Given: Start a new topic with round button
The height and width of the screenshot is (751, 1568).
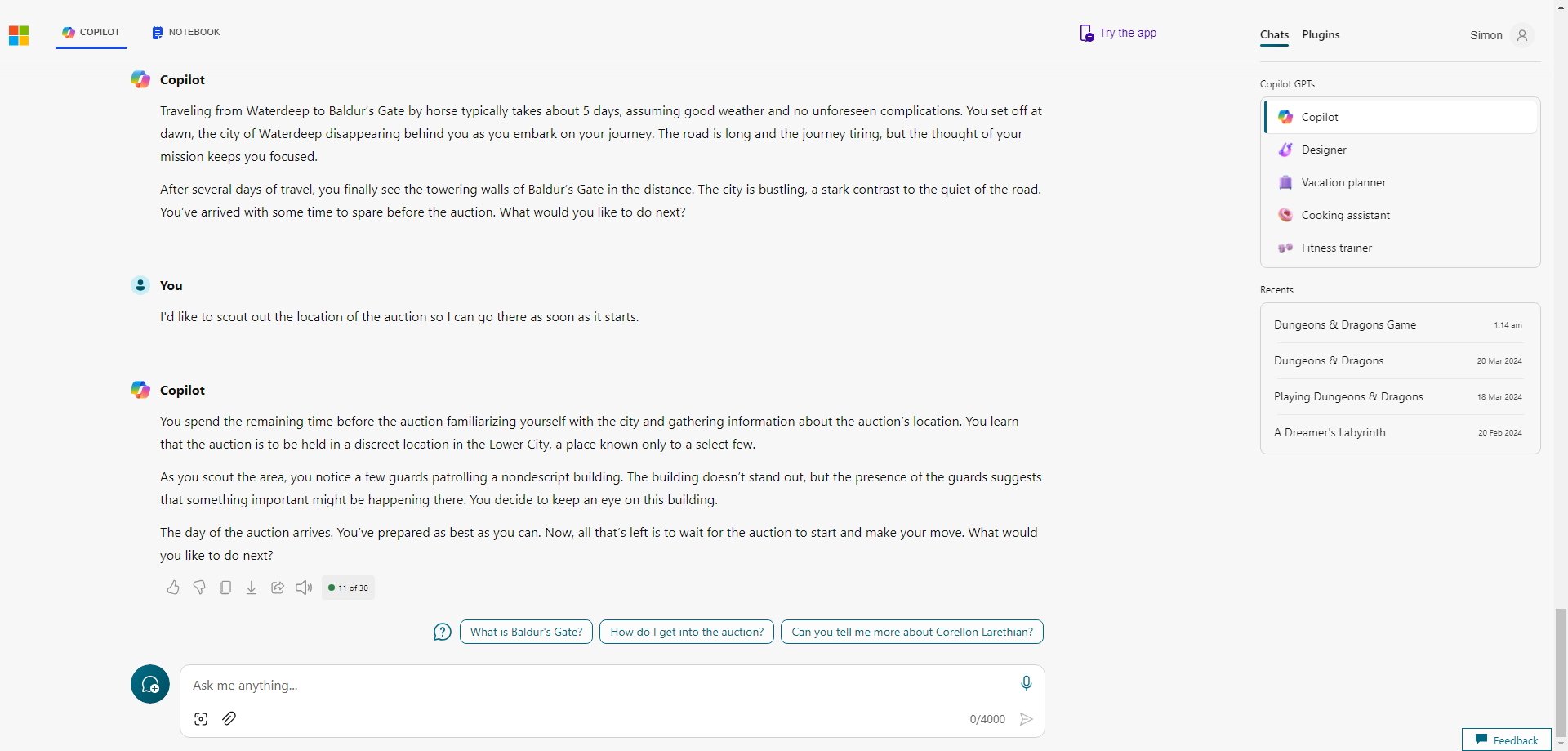Looking at the screenshot, I should click(x=150, y=684).
